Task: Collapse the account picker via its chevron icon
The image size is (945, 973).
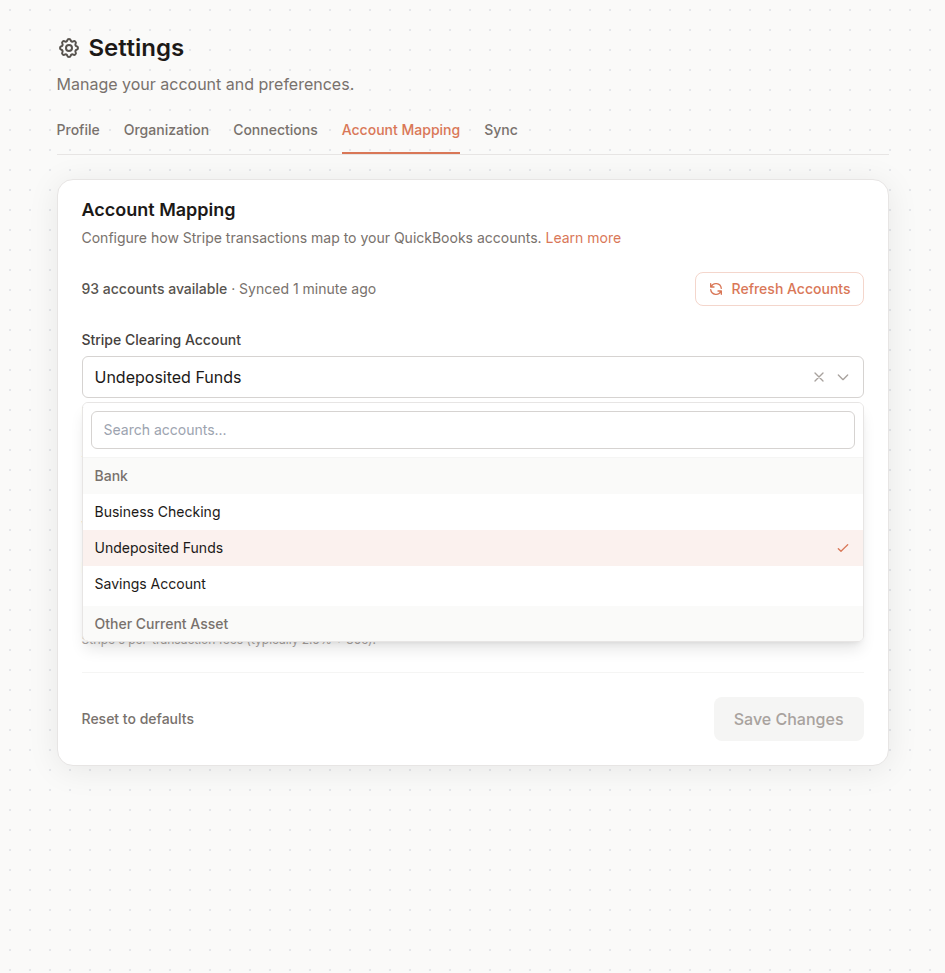Action: tap(842, 377)
